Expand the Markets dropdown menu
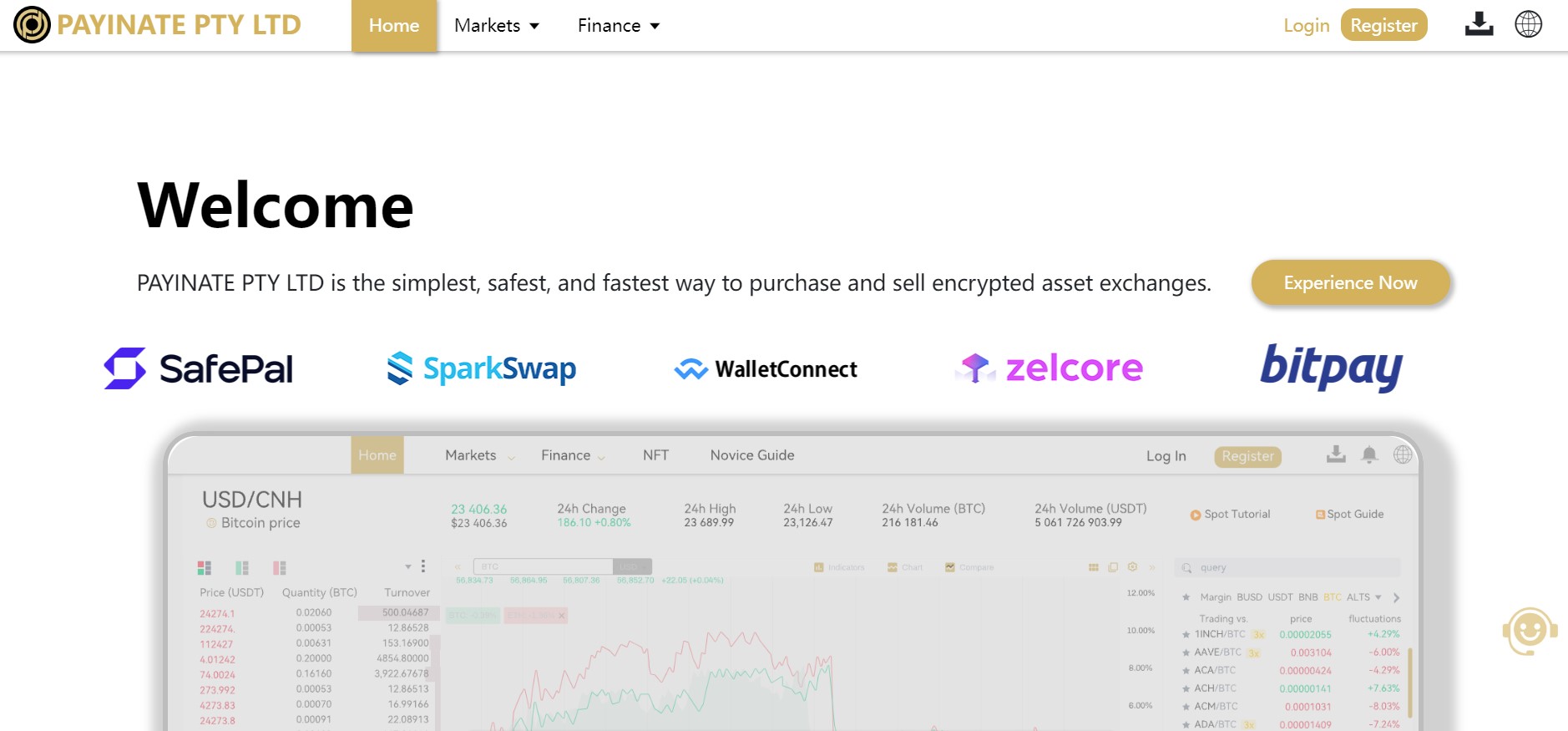The width and height of the screenshot is (1568, 731). (497, 26)
